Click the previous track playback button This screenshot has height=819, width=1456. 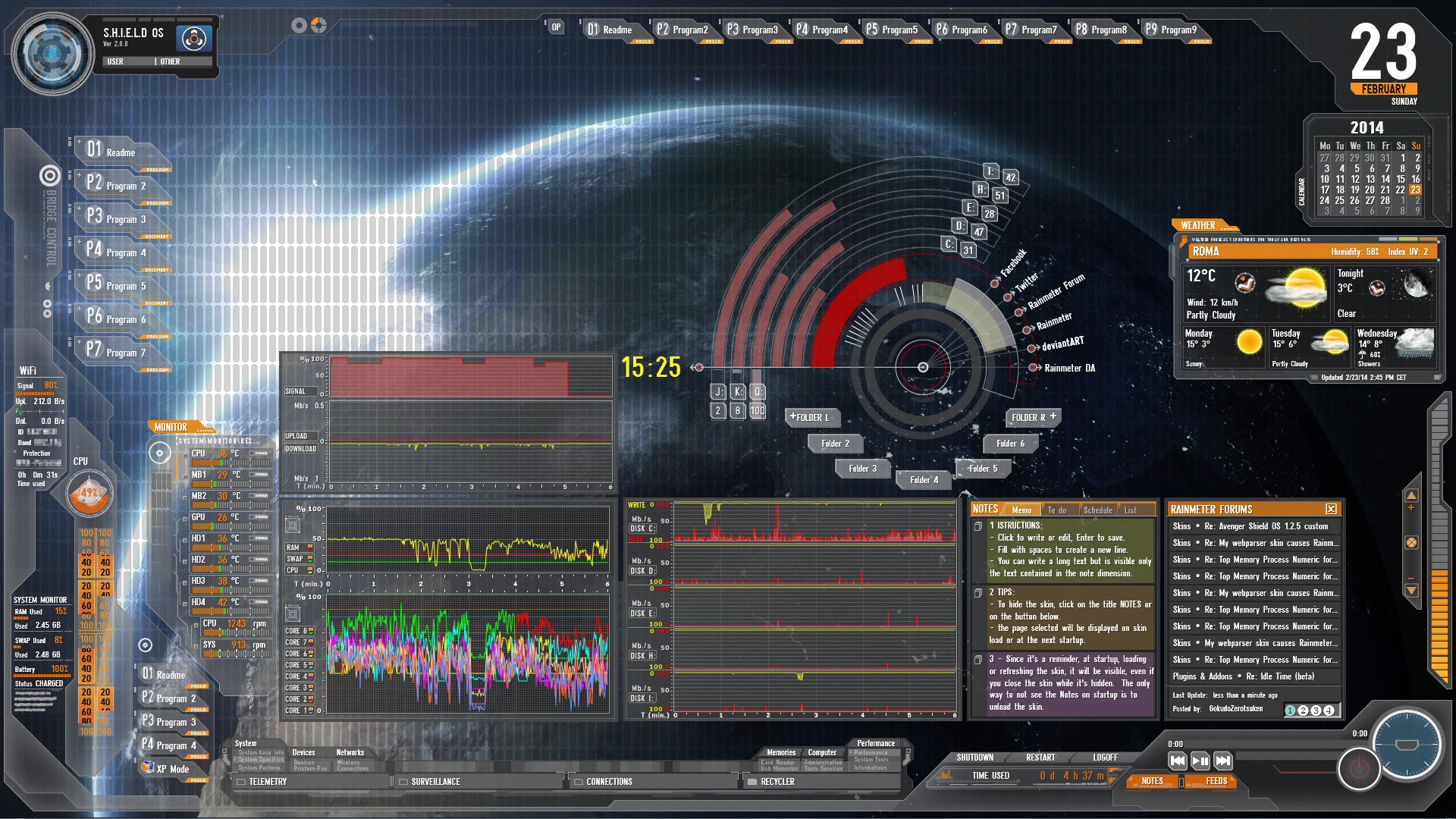[1177, 761]
